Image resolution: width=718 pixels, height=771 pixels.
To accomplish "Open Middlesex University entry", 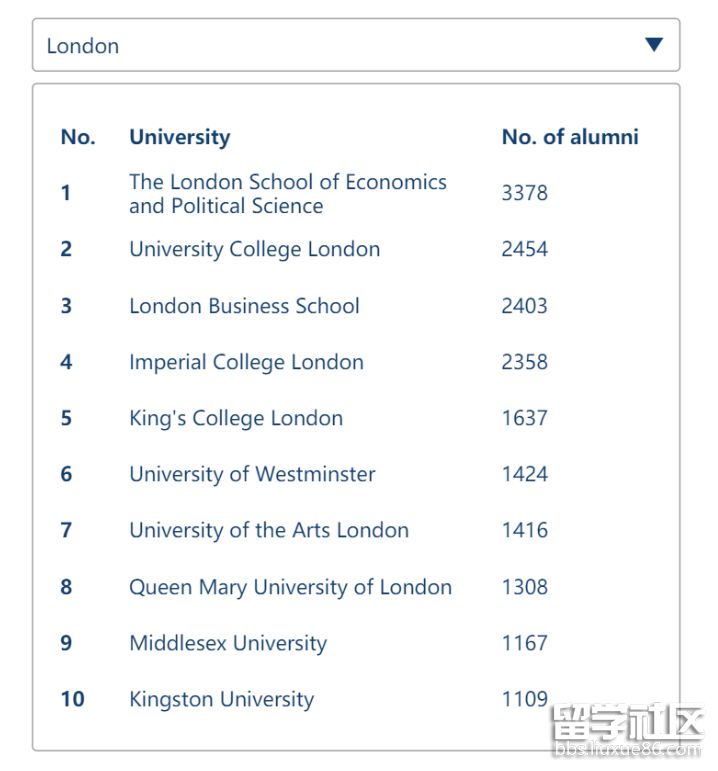I will [x=228, y=643].
